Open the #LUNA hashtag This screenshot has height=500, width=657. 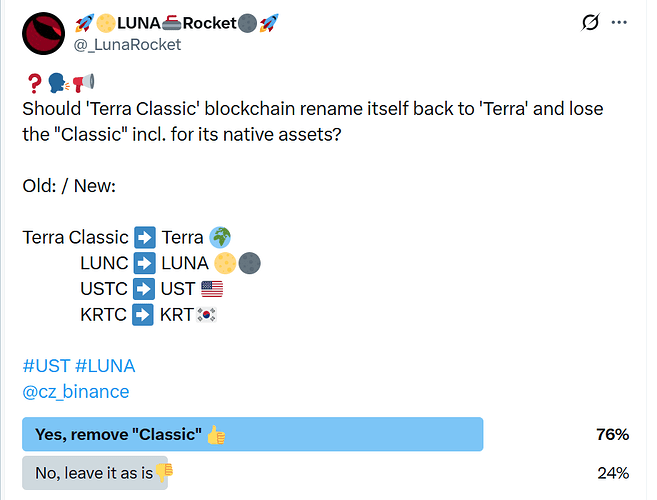click(105, 366)
